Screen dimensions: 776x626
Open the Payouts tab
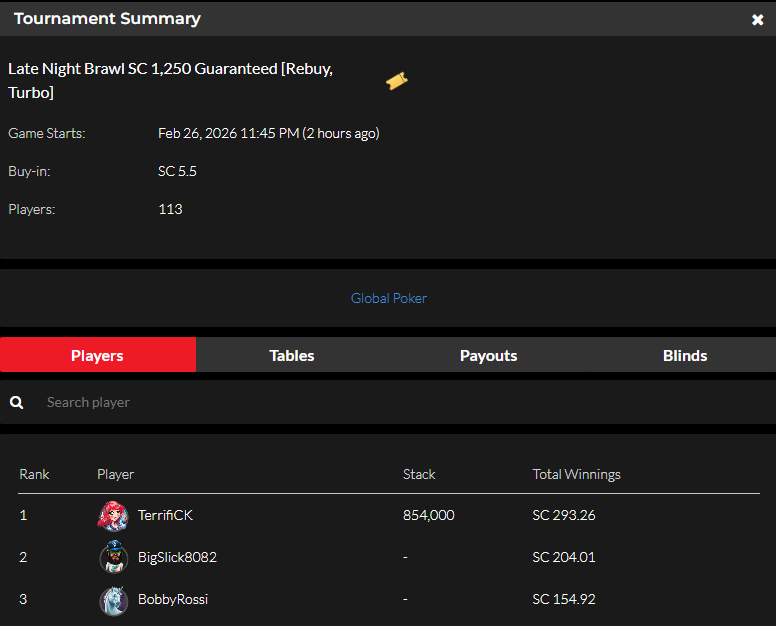[x=488, y=355]
